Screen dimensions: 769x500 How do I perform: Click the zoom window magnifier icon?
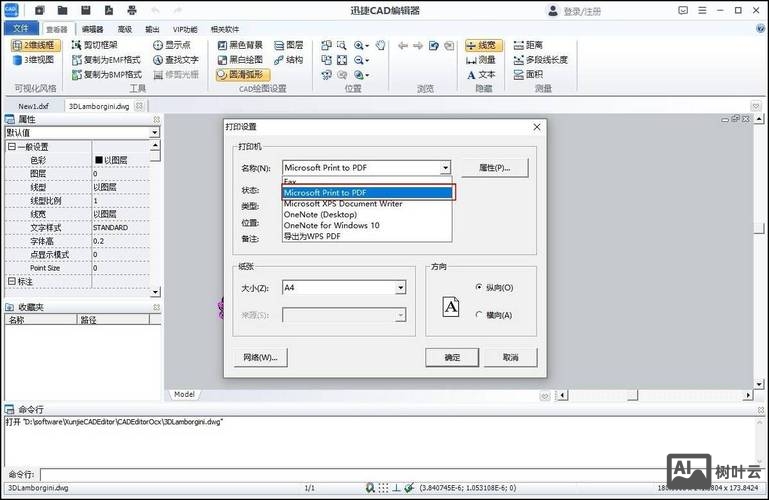[x=342, y=46]
